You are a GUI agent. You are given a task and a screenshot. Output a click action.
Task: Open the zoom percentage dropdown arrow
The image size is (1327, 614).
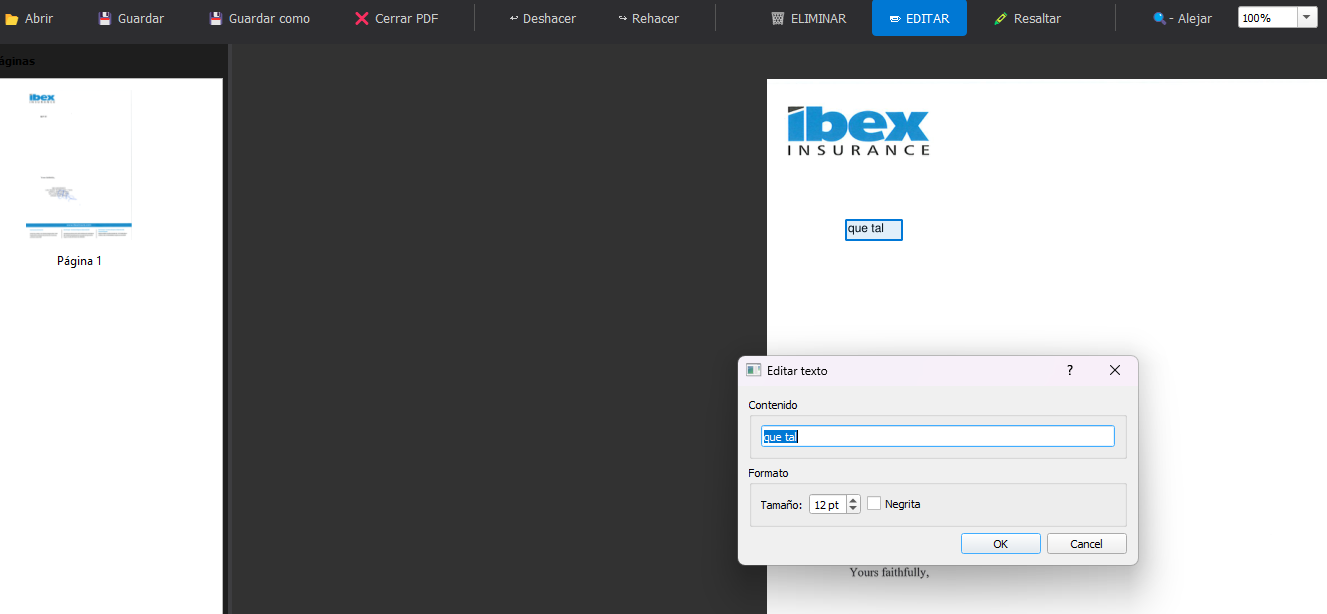pyautogui.click(x=1307, y=18)
